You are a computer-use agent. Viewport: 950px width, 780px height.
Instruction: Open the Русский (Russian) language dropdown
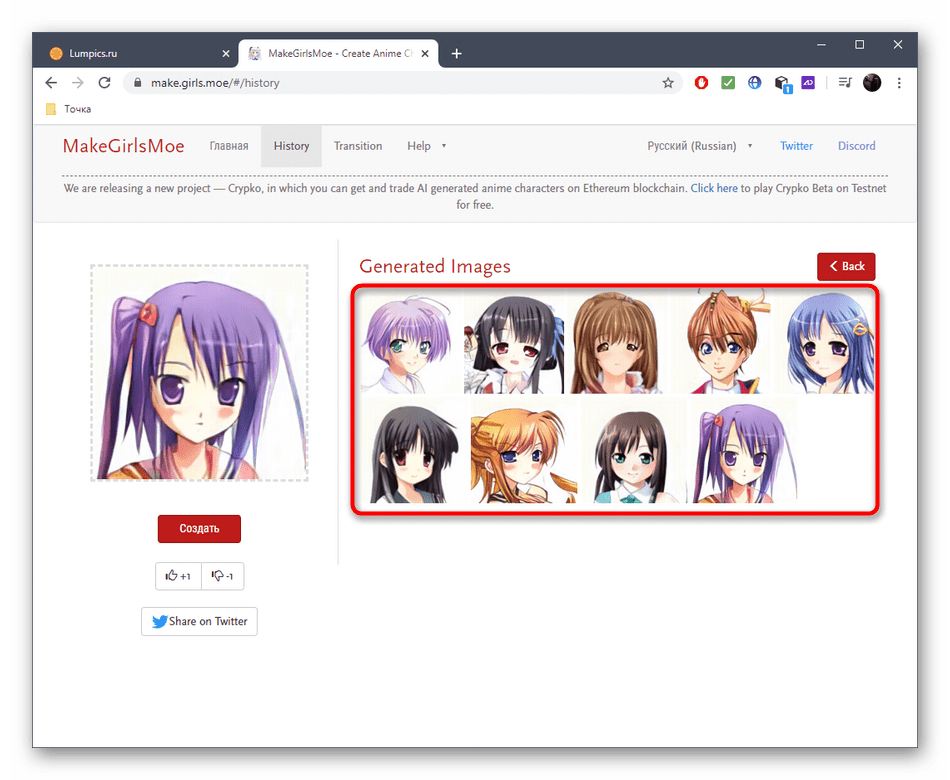click(x=699, y=146)
